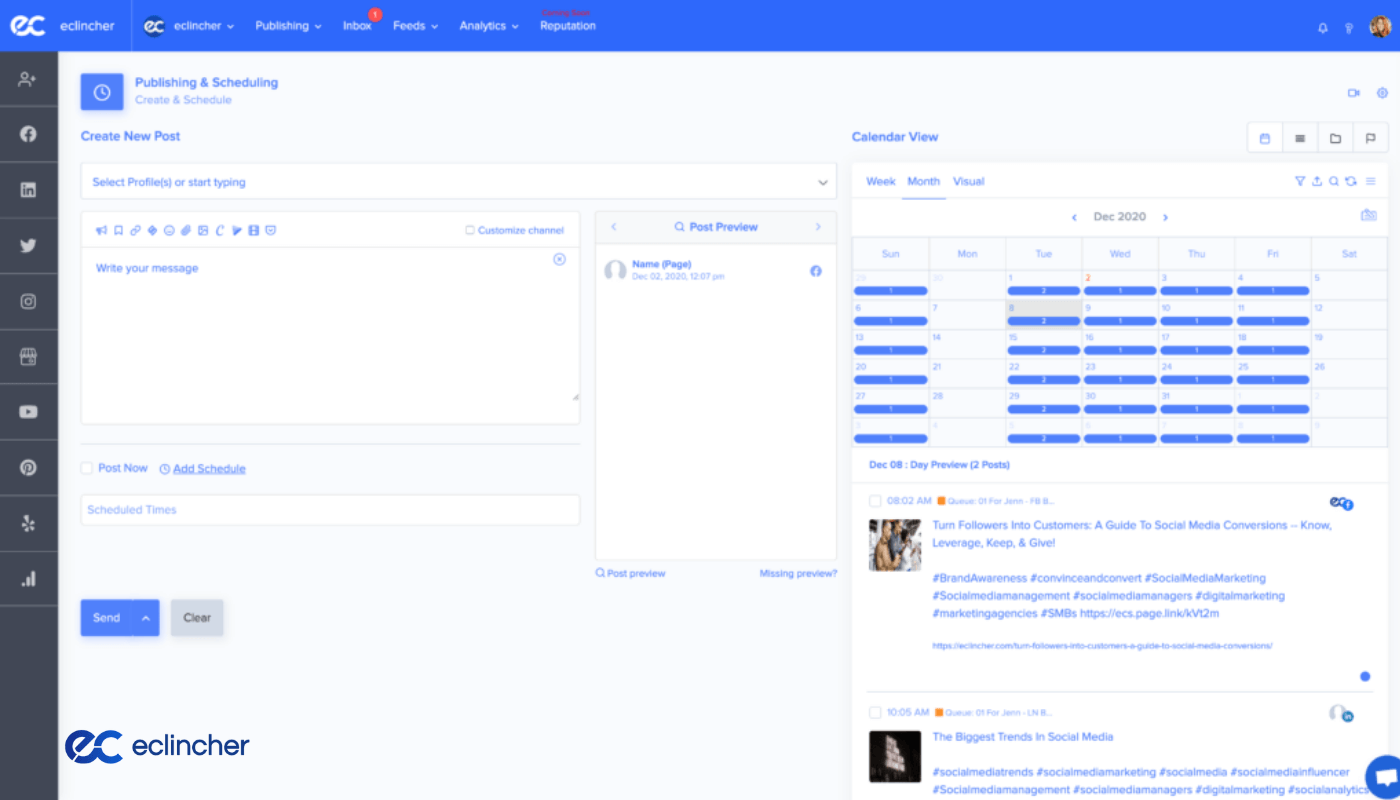Enable the Customize channel checkbox

coord(470,230)
